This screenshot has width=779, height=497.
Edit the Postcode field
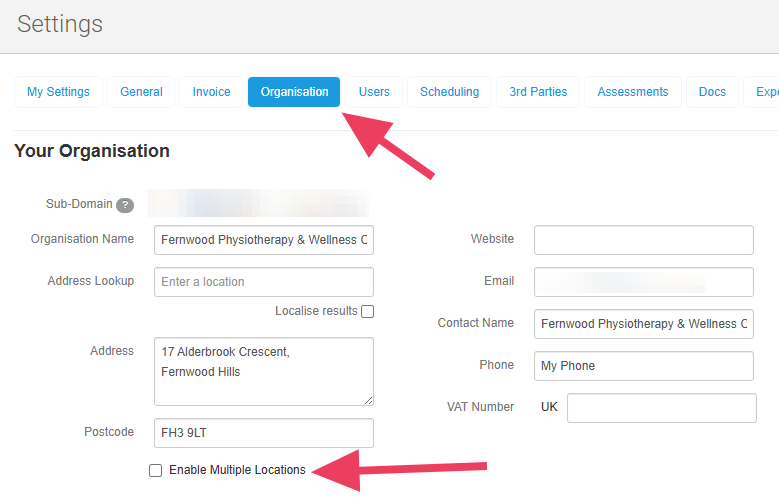tap(264, 433)
